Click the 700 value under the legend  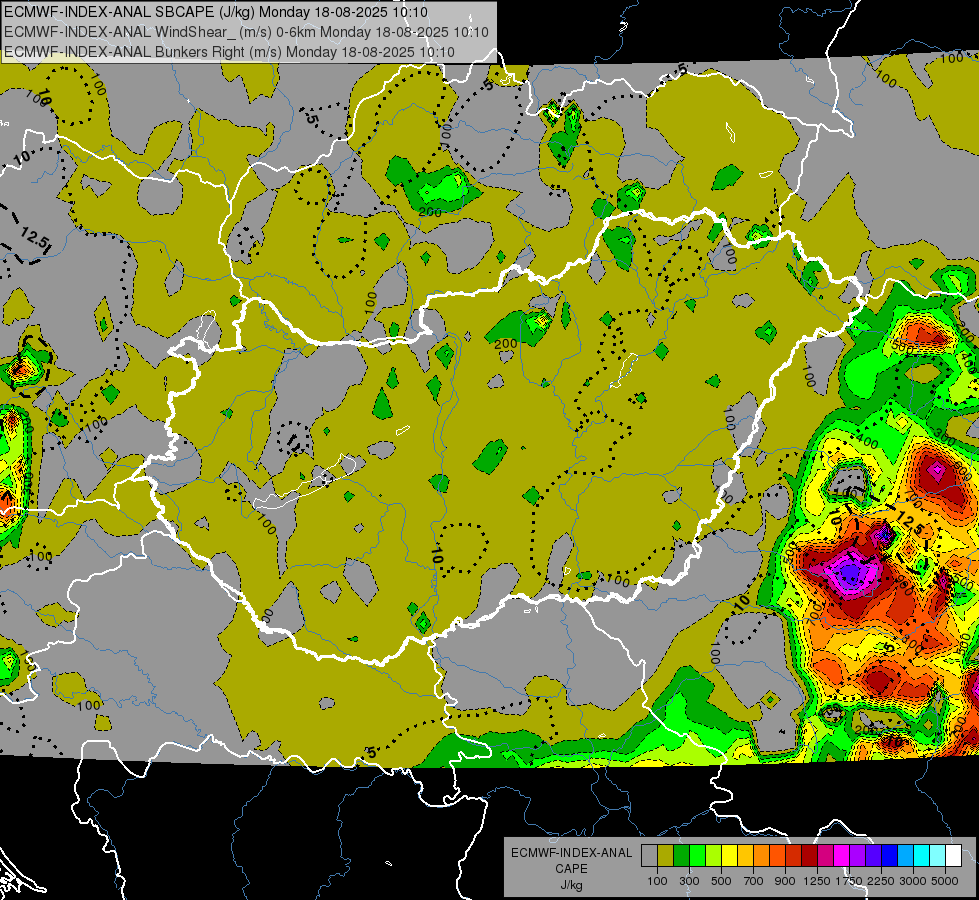pos(754,881)
